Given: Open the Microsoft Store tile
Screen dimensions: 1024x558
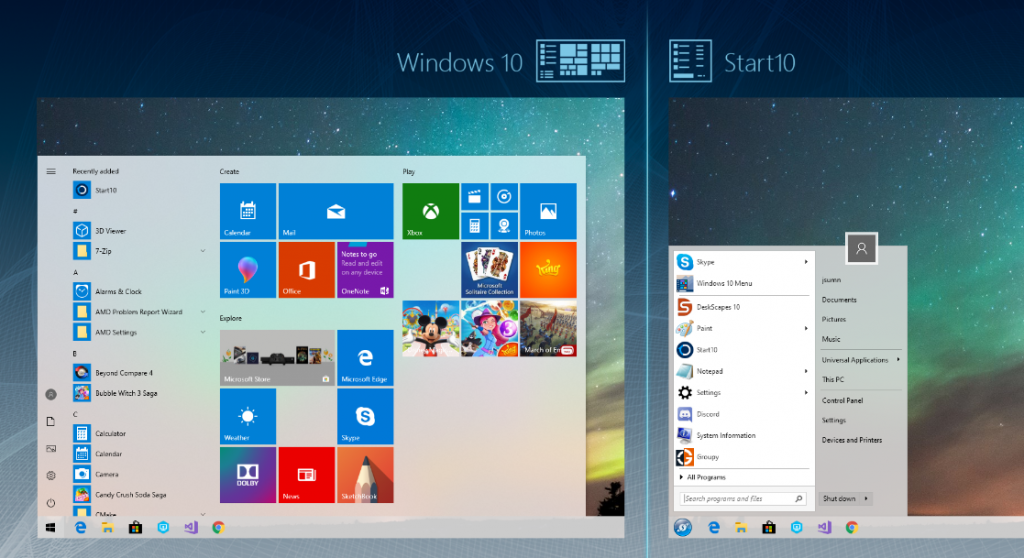Looking at the screenshot, I should tap(277, 357).
